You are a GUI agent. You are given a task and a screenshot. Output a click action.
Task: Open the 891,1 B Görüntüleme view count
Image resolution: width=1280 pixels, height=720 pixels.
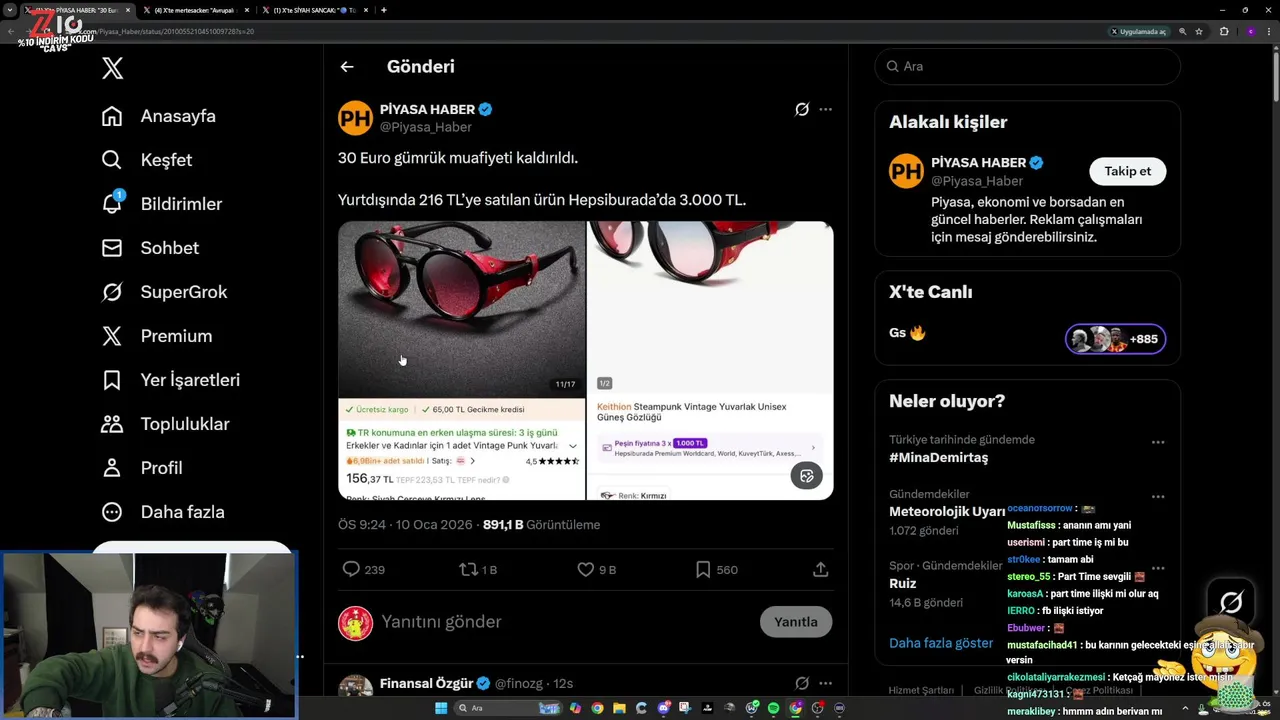point(541,525)
